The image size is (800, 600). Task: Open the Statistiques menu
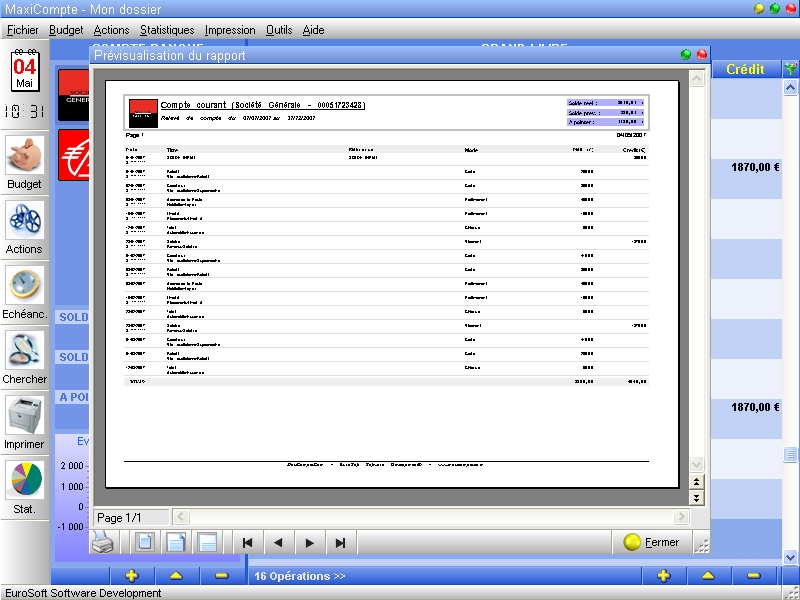tap(167, 30)
